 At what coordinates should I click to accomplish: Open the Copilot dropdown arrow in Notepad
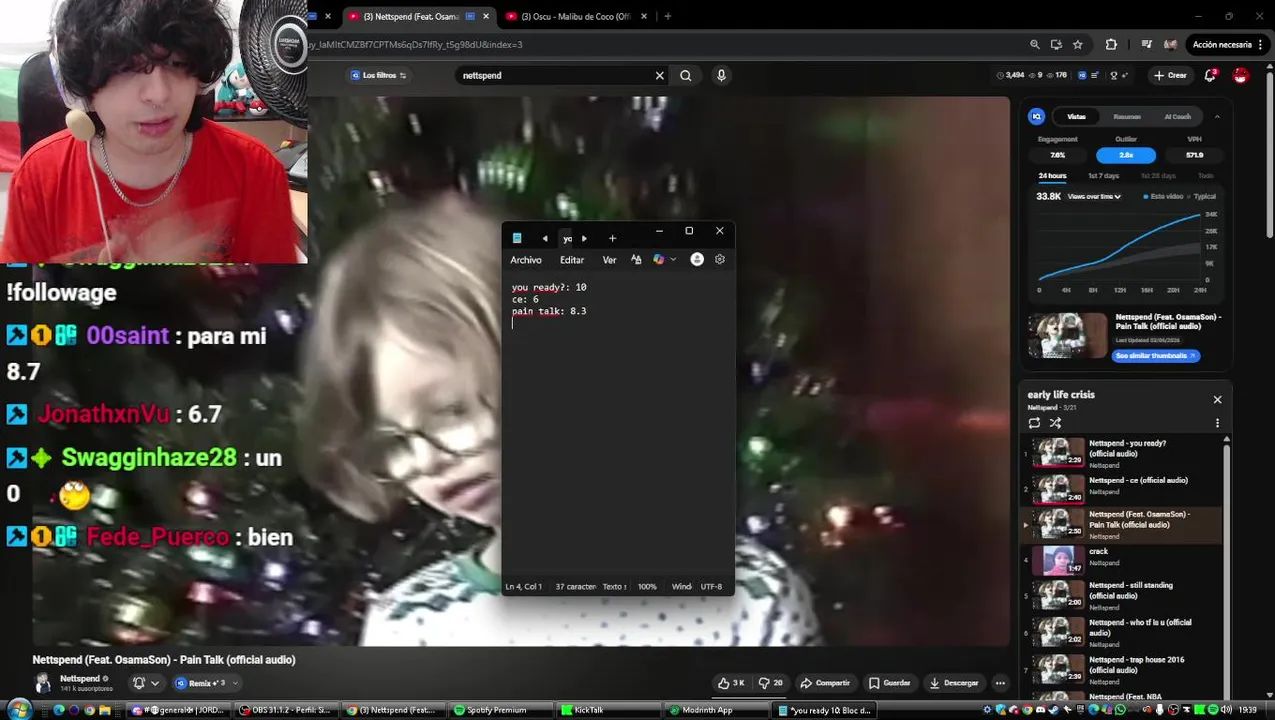tap(673, 259)
